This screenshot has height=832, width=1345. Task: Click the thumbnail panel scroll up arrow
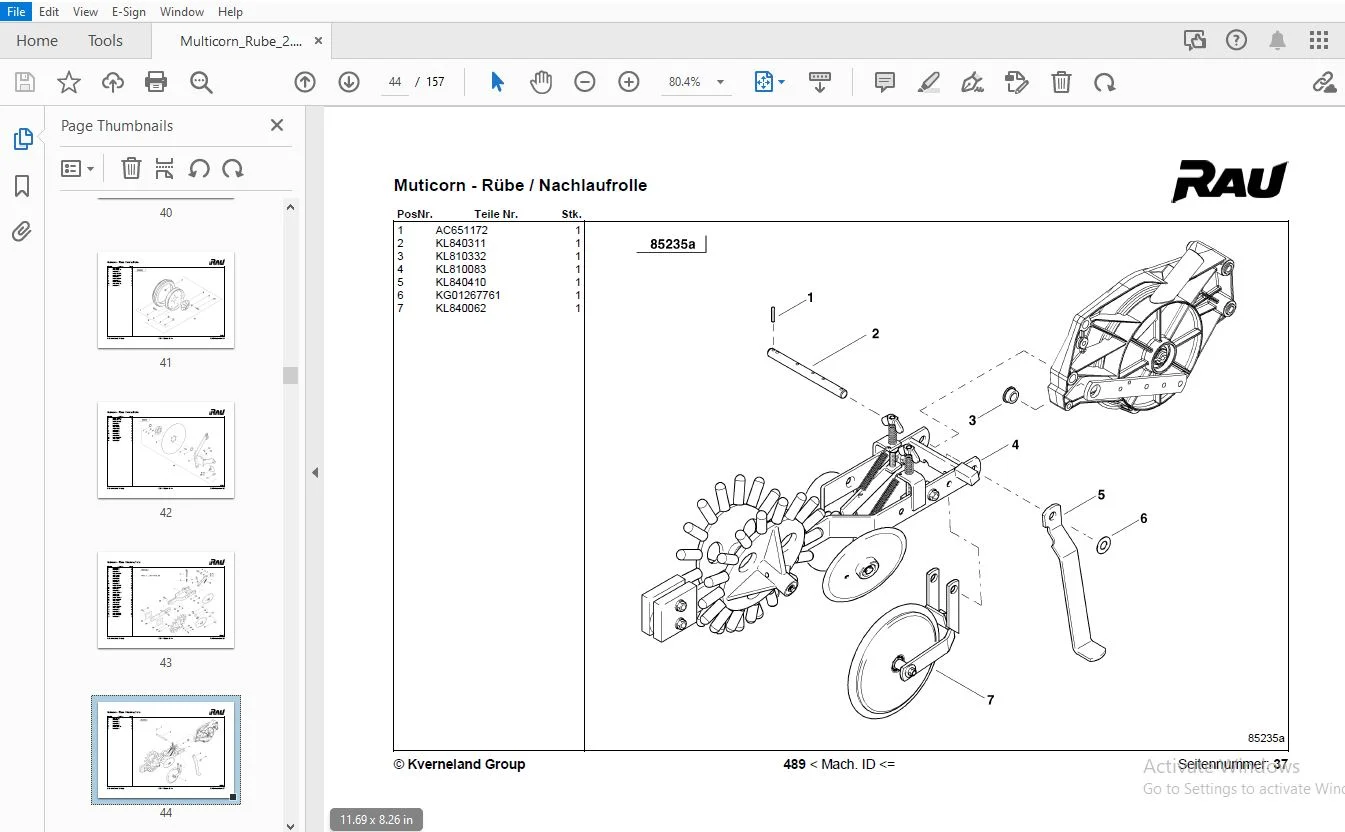pyautogui.click(x=290, y=208)
